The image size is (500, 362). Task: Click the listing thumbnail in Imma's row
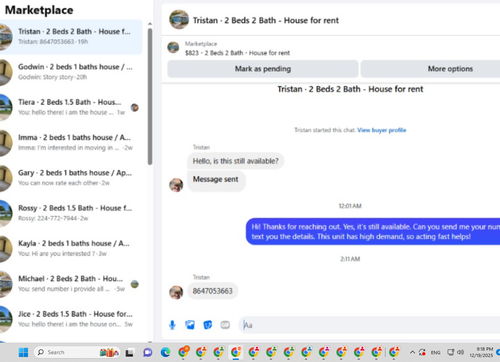coord(6,143)
